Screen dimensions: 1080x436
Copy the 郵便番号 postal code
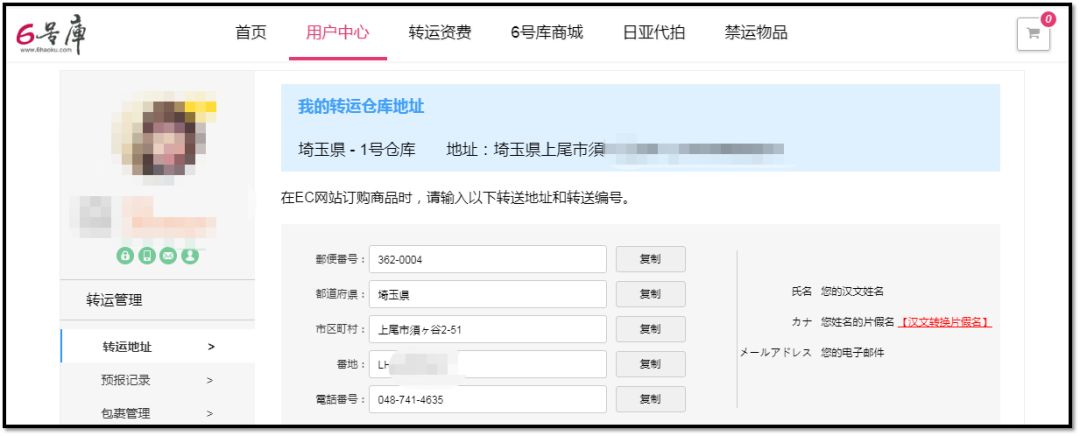click(650, 259)
